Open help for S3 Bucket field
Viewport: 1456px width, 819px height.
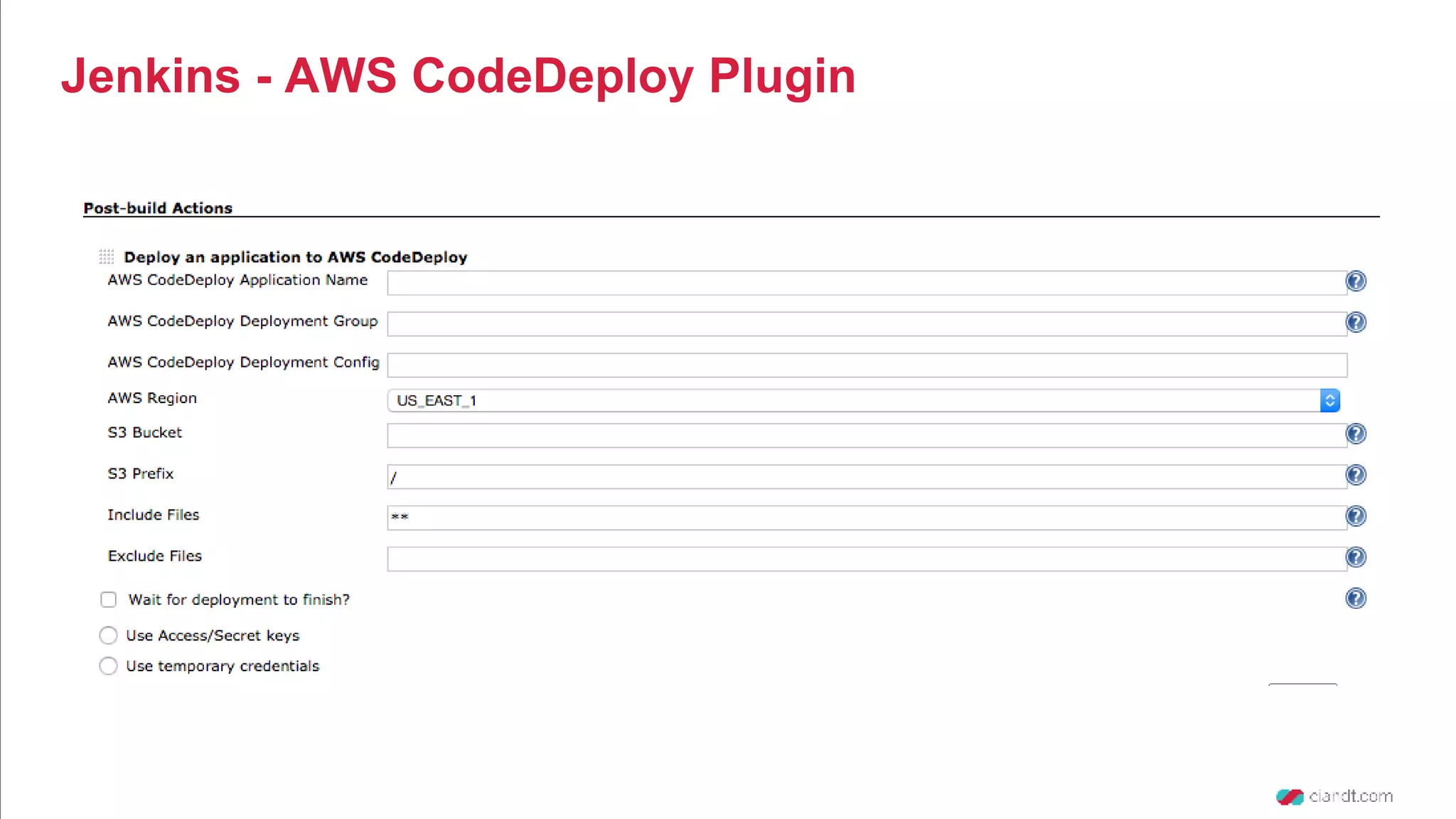coord(1356,434)
